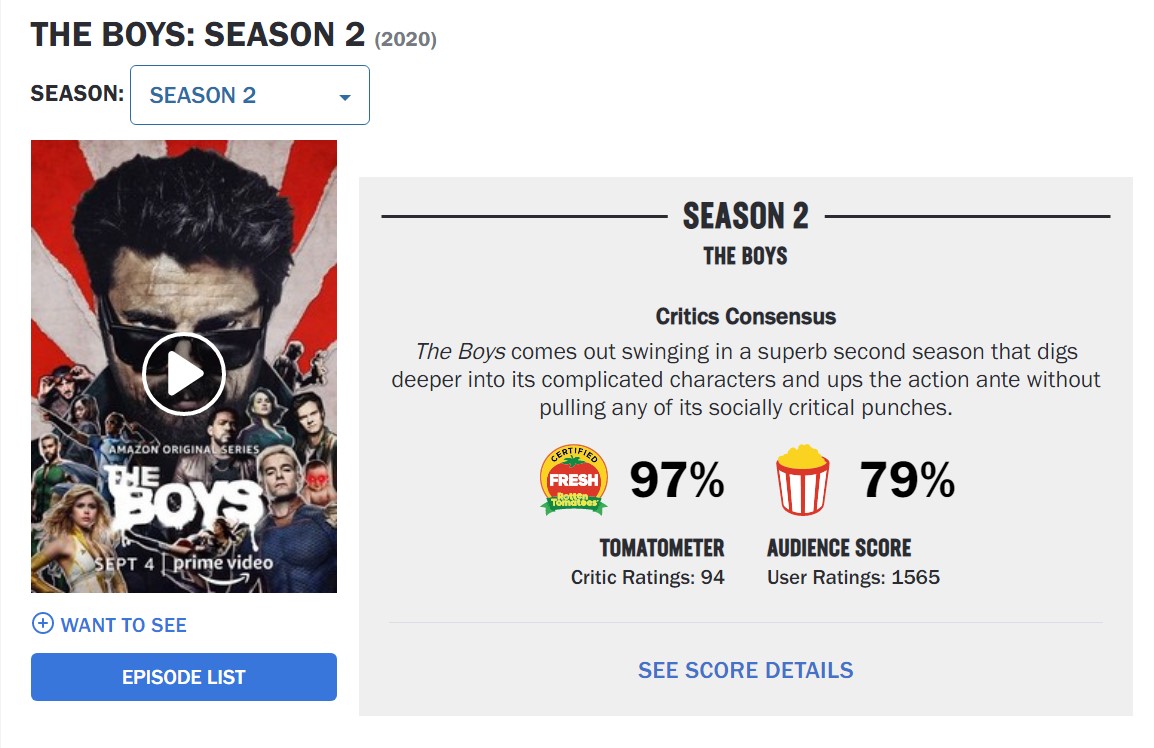1154x748 pixels.
Task: Click the 79% Audience Score
Action: tap(907, 482)
